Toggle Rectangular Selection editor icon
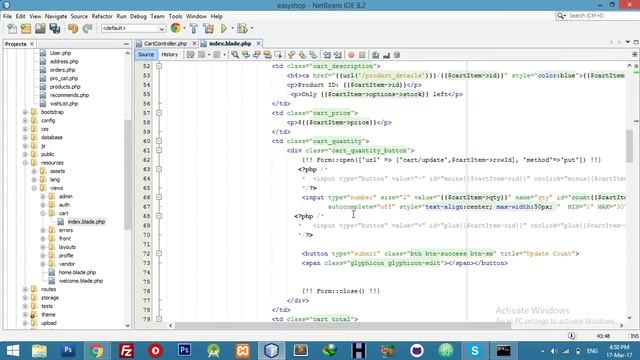640x360 pixels. [x=278, y=55]
